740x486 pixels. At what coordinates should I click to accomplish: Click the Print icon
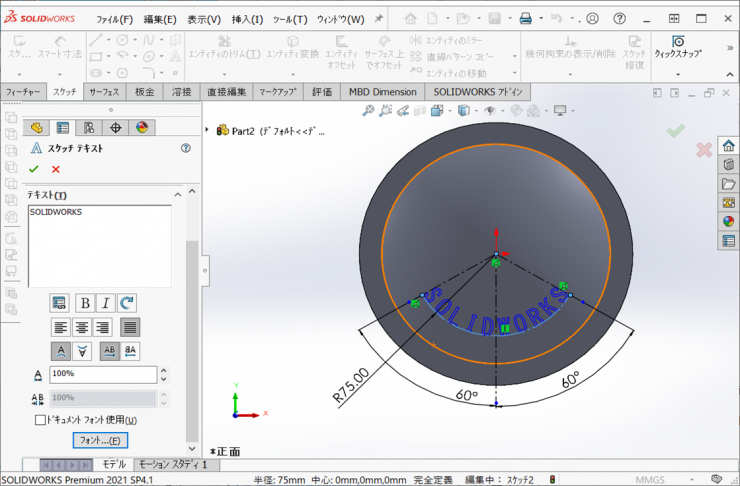pos(525,18)
